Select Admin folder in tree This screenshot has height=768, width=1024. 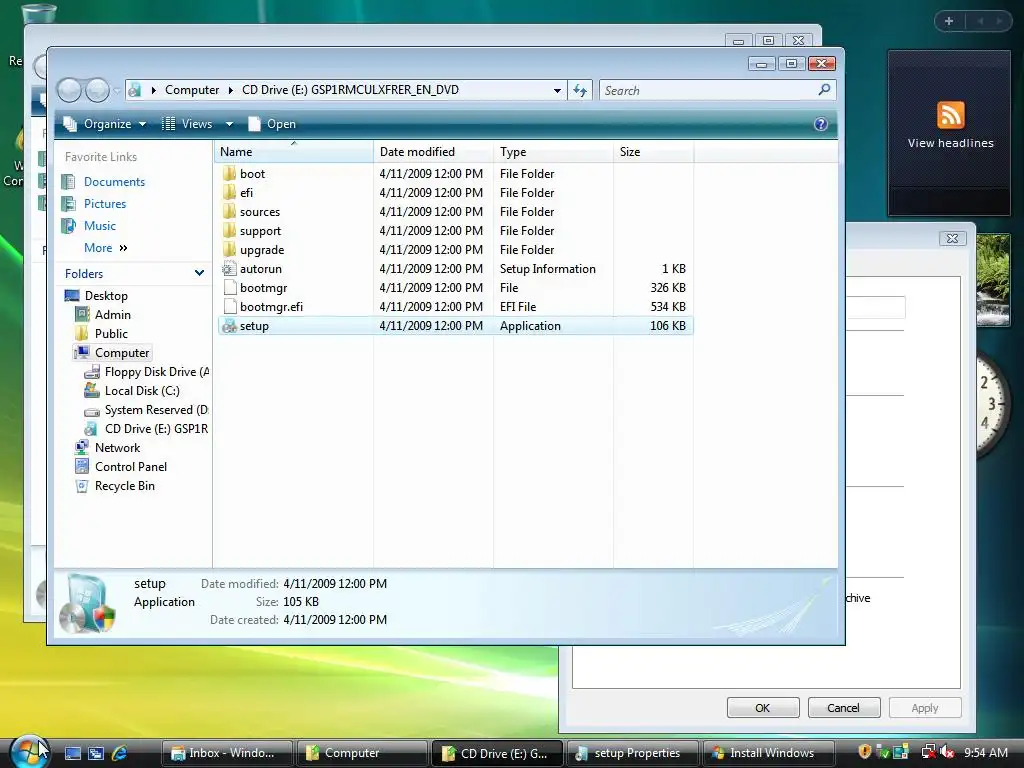tap(112, 315)
